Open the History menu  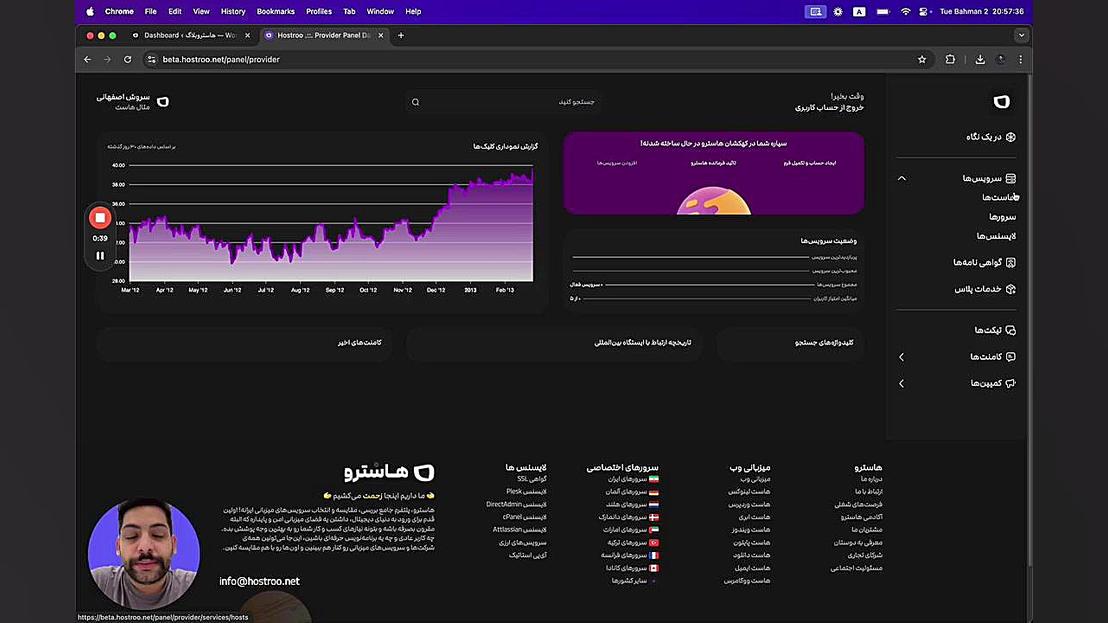(232, 11)
